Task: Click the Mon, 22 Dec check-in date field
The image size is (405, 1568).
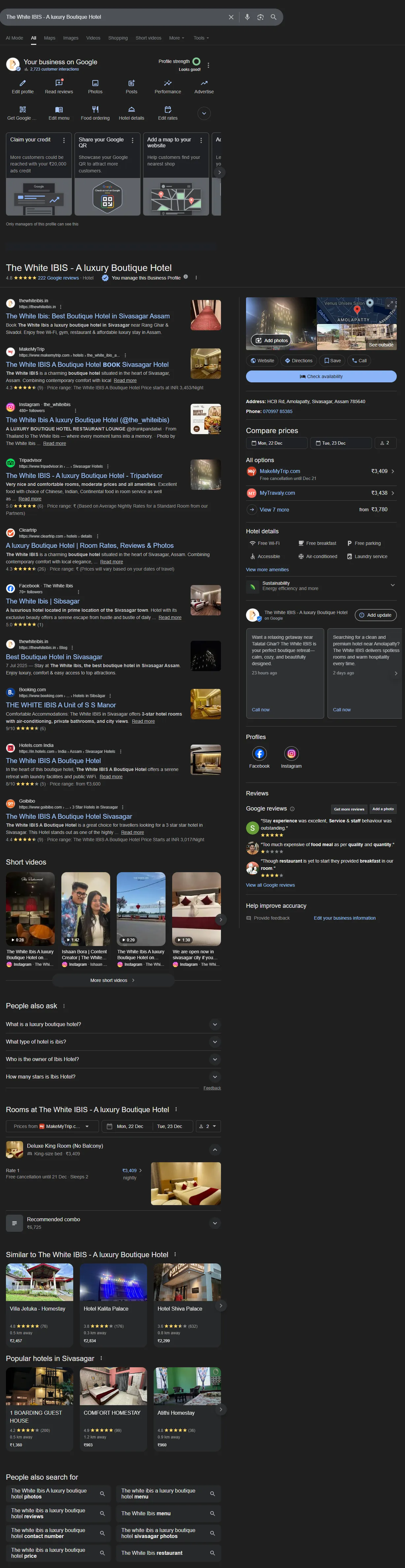Action: pos(276,443)
